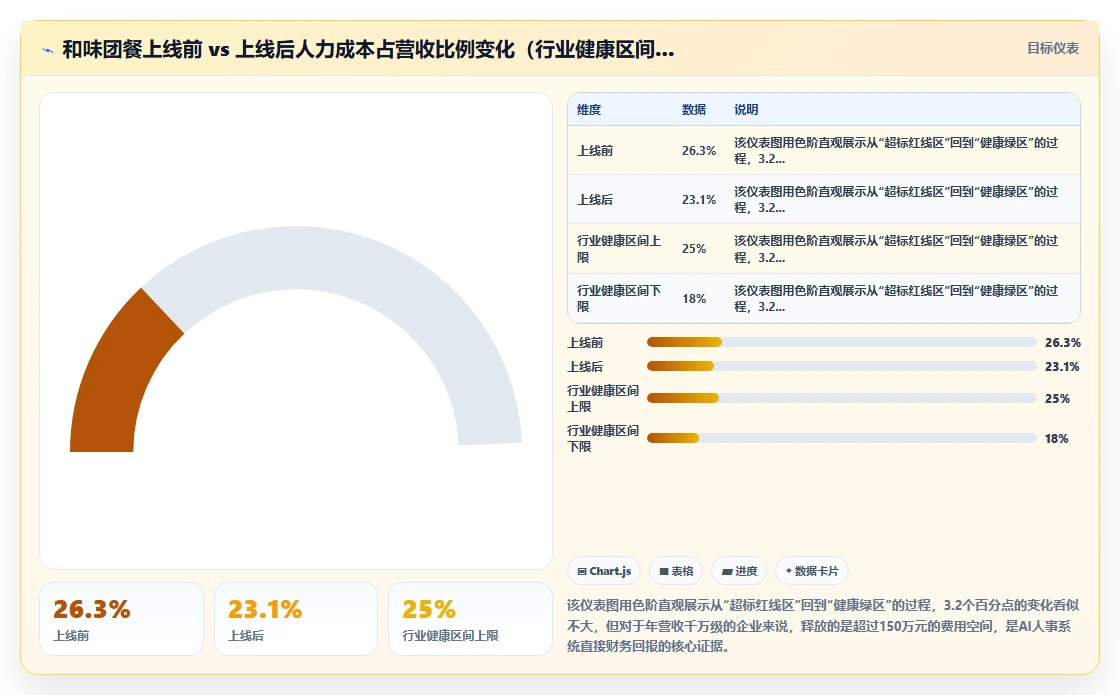
Task: Click table cell 上线前 in 维度 column
Action: coord(595,151)
